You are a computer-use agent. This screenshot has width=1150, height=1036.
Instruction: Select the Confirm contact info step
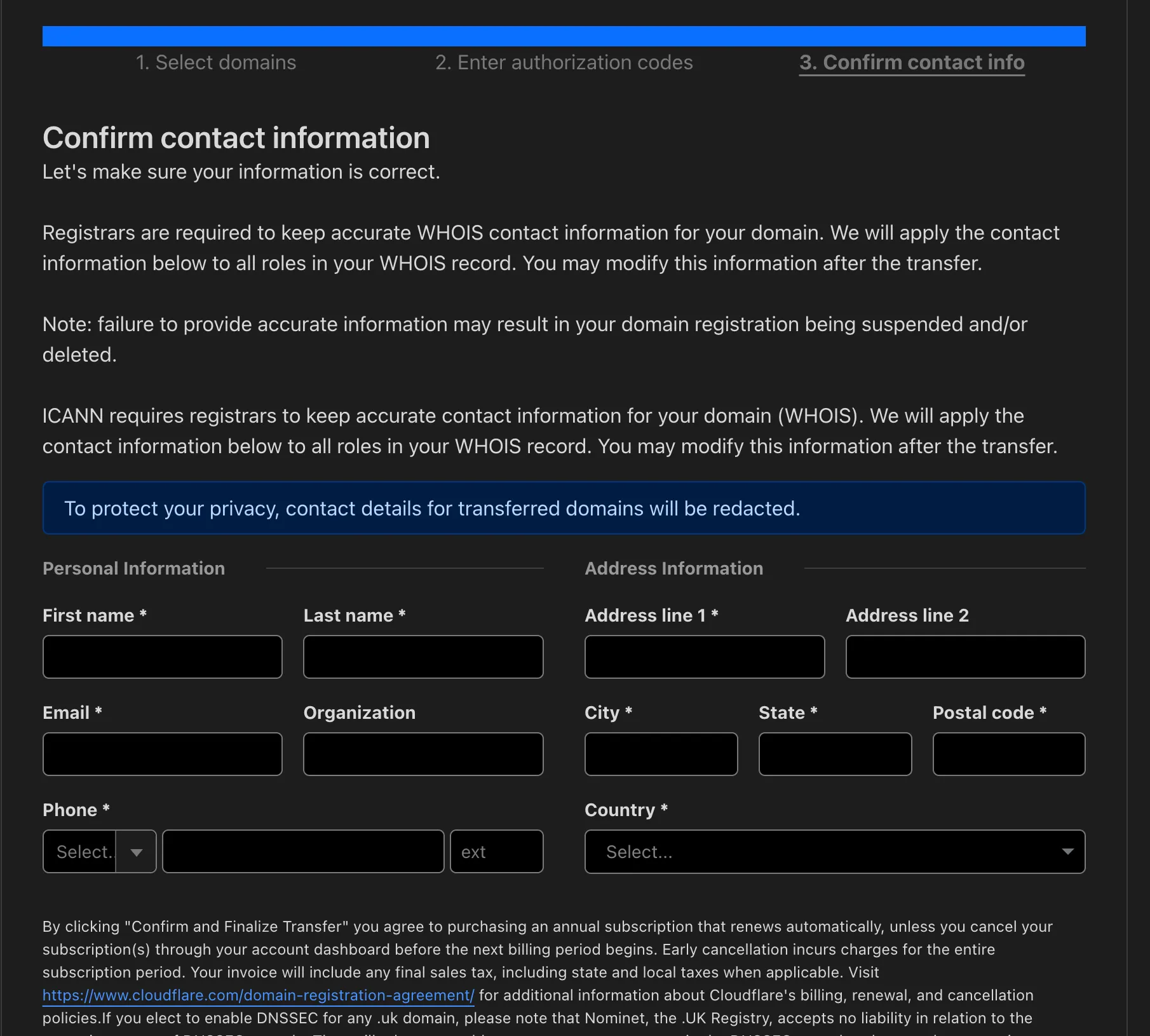pyautogui.click(x=911, y=62)
